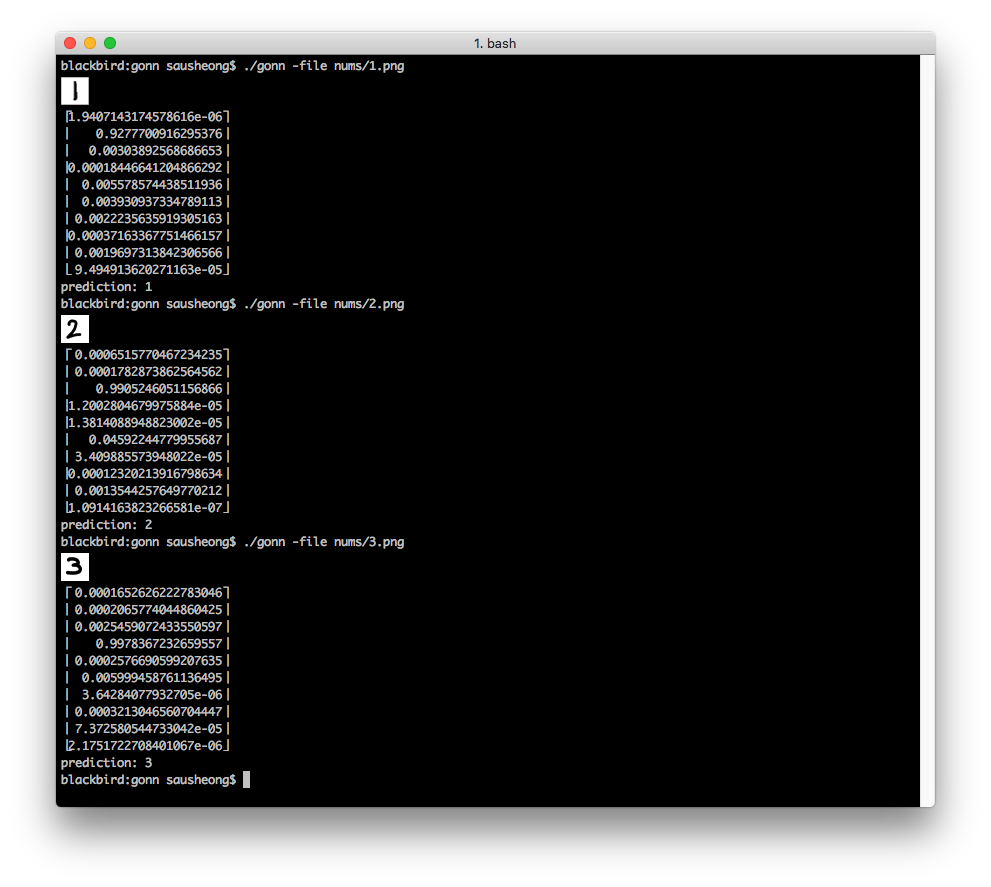Click value 1.3814088948823002e-05
Screen dimensions: 991x887
145,423
